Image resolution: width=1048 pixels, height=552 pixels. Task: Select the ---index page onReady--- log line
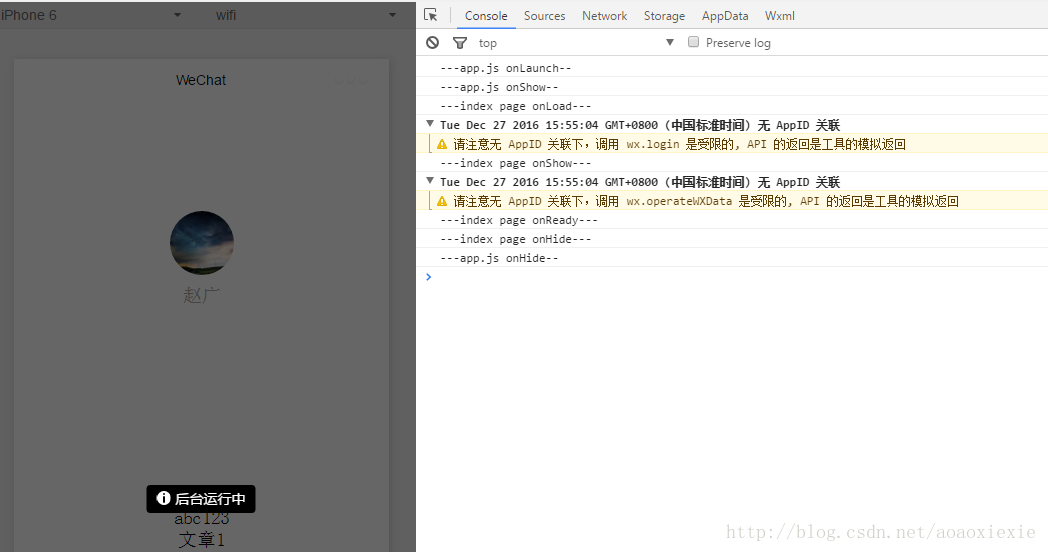pyautogui.click(x=519, y=220)
